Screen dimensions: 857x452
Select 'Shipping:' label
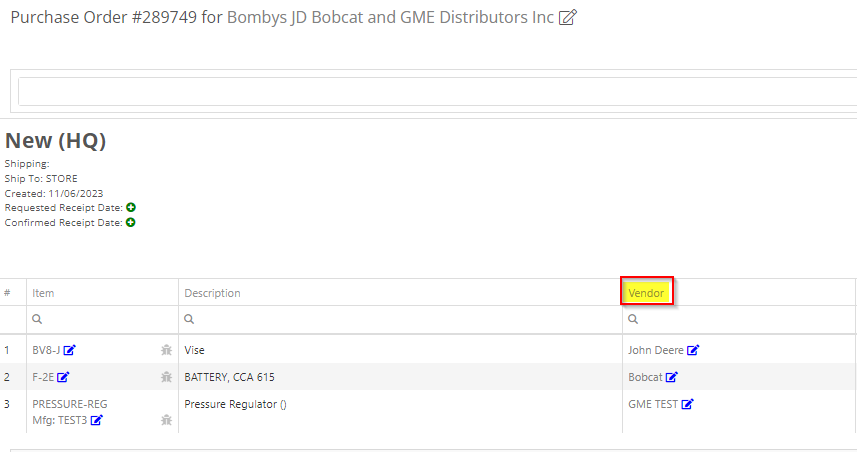[x=27, y=164]
